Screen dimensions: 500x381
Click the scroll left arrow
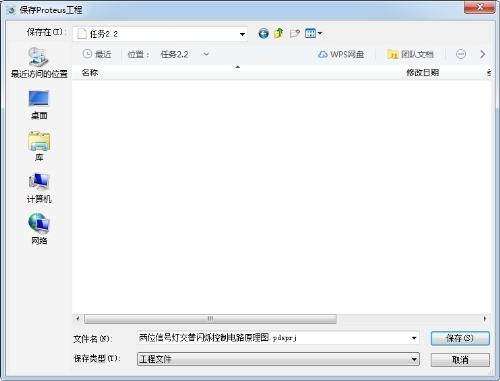coord(78,319)
